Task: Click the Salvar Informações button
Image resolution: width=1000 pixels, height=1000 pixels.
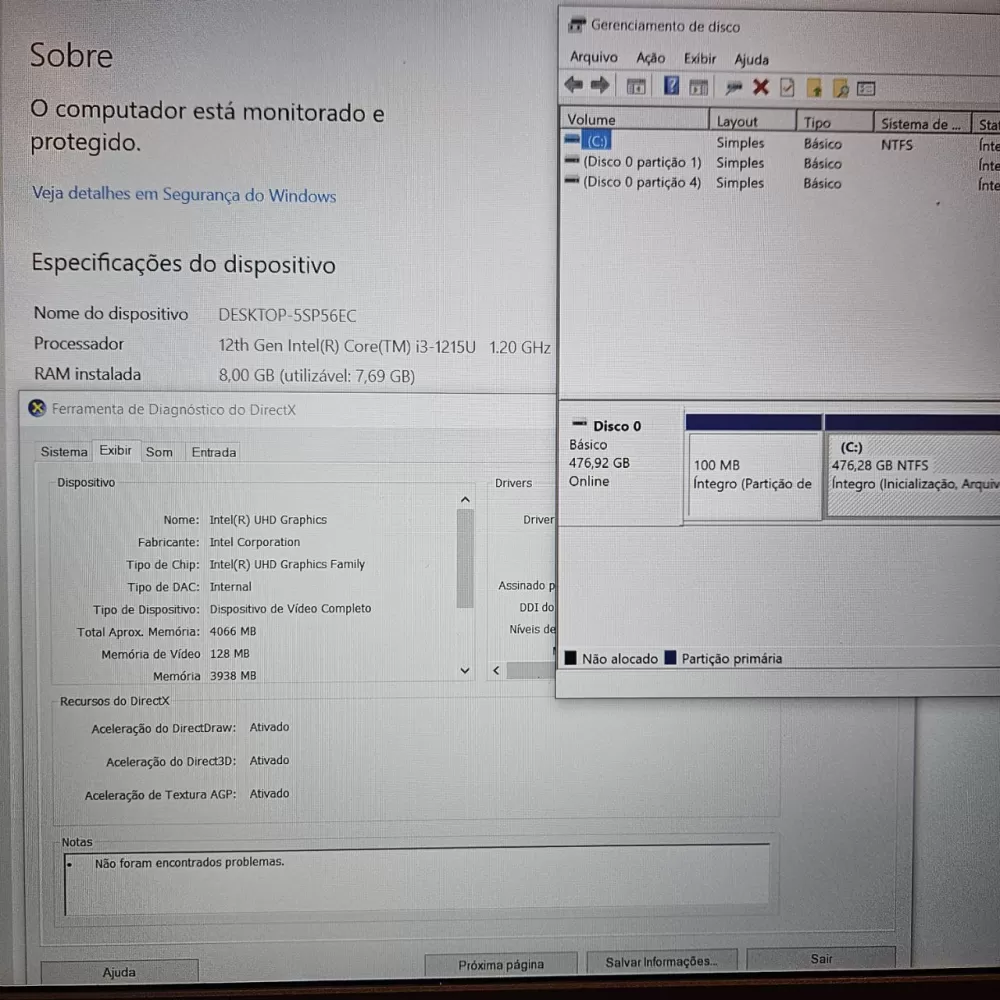Action: [661, 962]
